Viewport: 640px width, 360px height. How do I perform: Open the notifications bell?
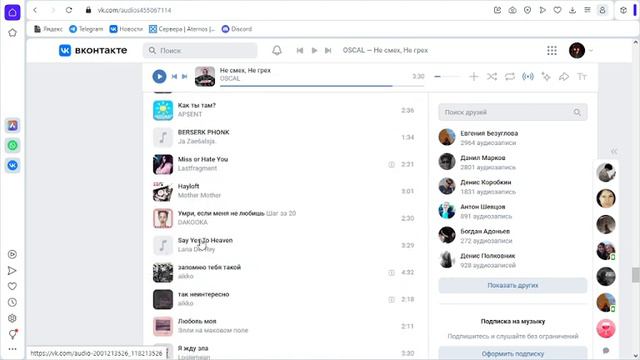277,50
